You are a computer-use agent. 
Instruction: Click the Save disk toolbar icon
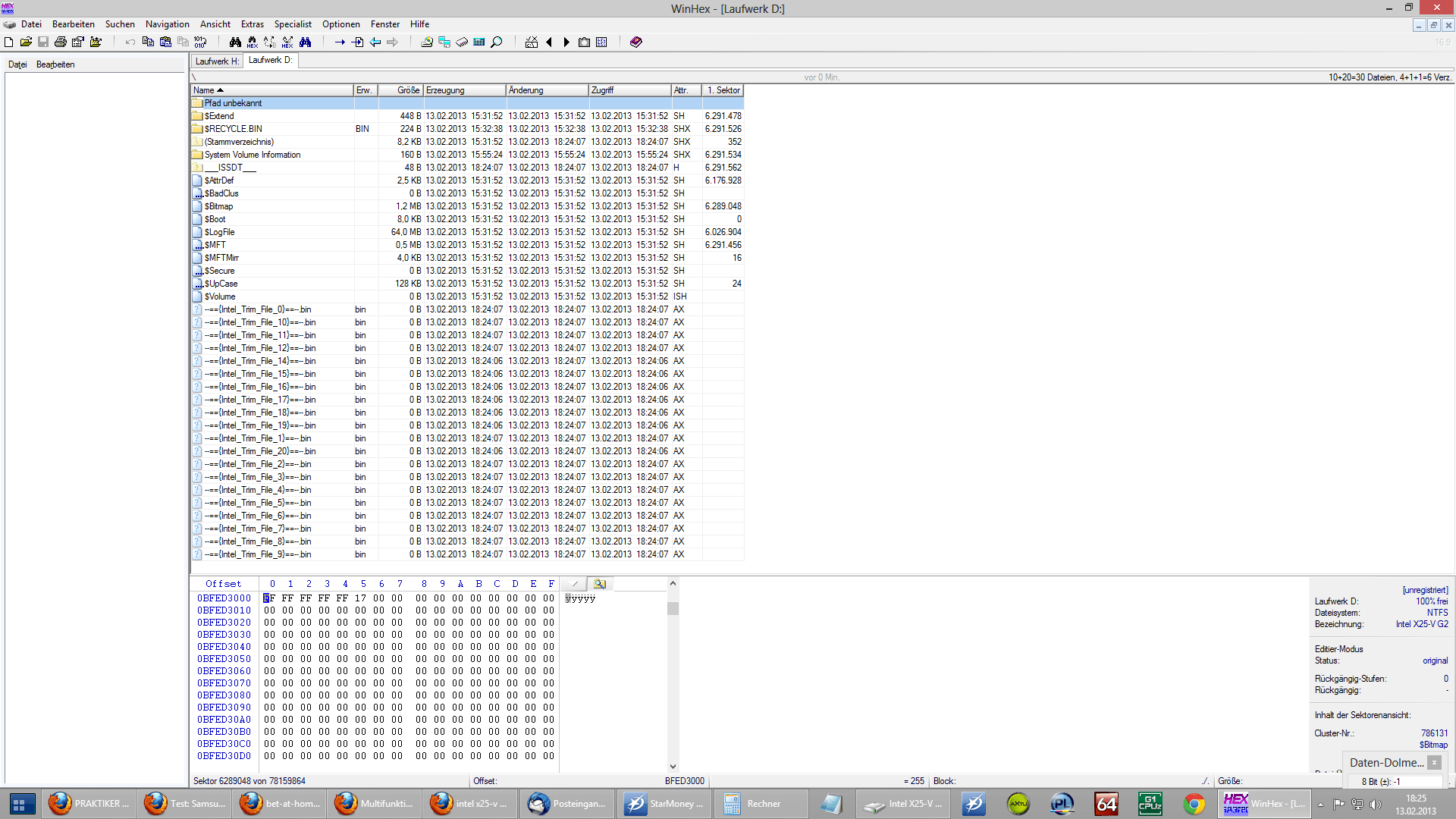pyautogui.click(x=43, y=42)
